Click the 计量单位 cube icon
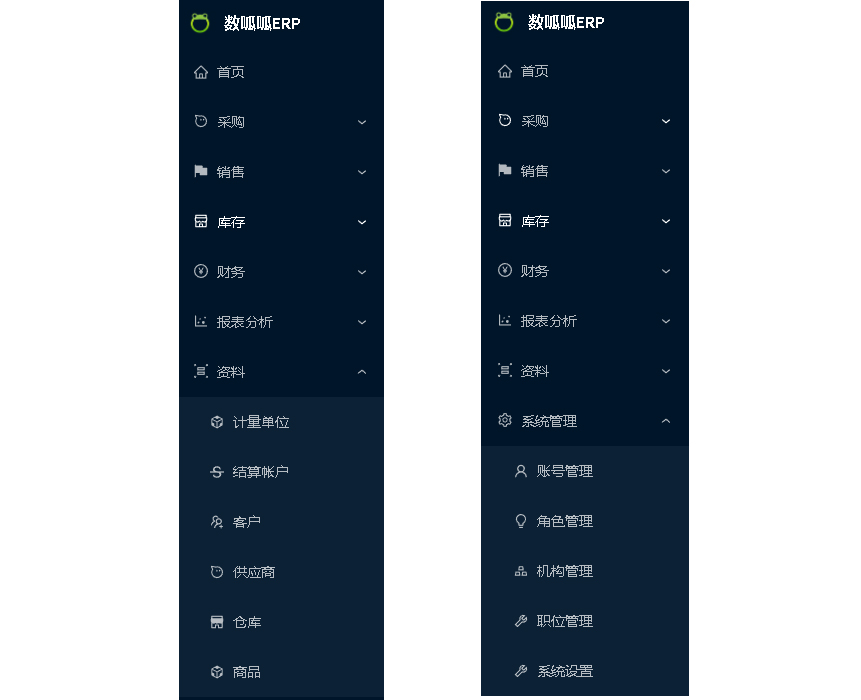This screenshot has height=700, width=861. tap(217, 422)
